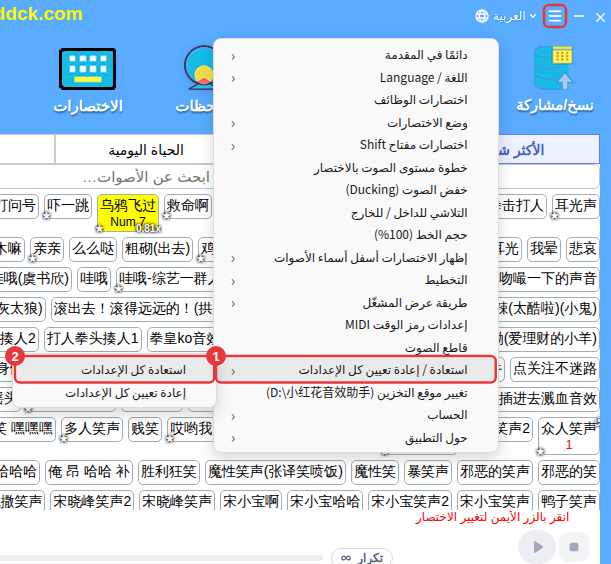Play the 宋晓峰笑声2 sound button
This screenshot has height=564, width=611.
coord(92,502)
